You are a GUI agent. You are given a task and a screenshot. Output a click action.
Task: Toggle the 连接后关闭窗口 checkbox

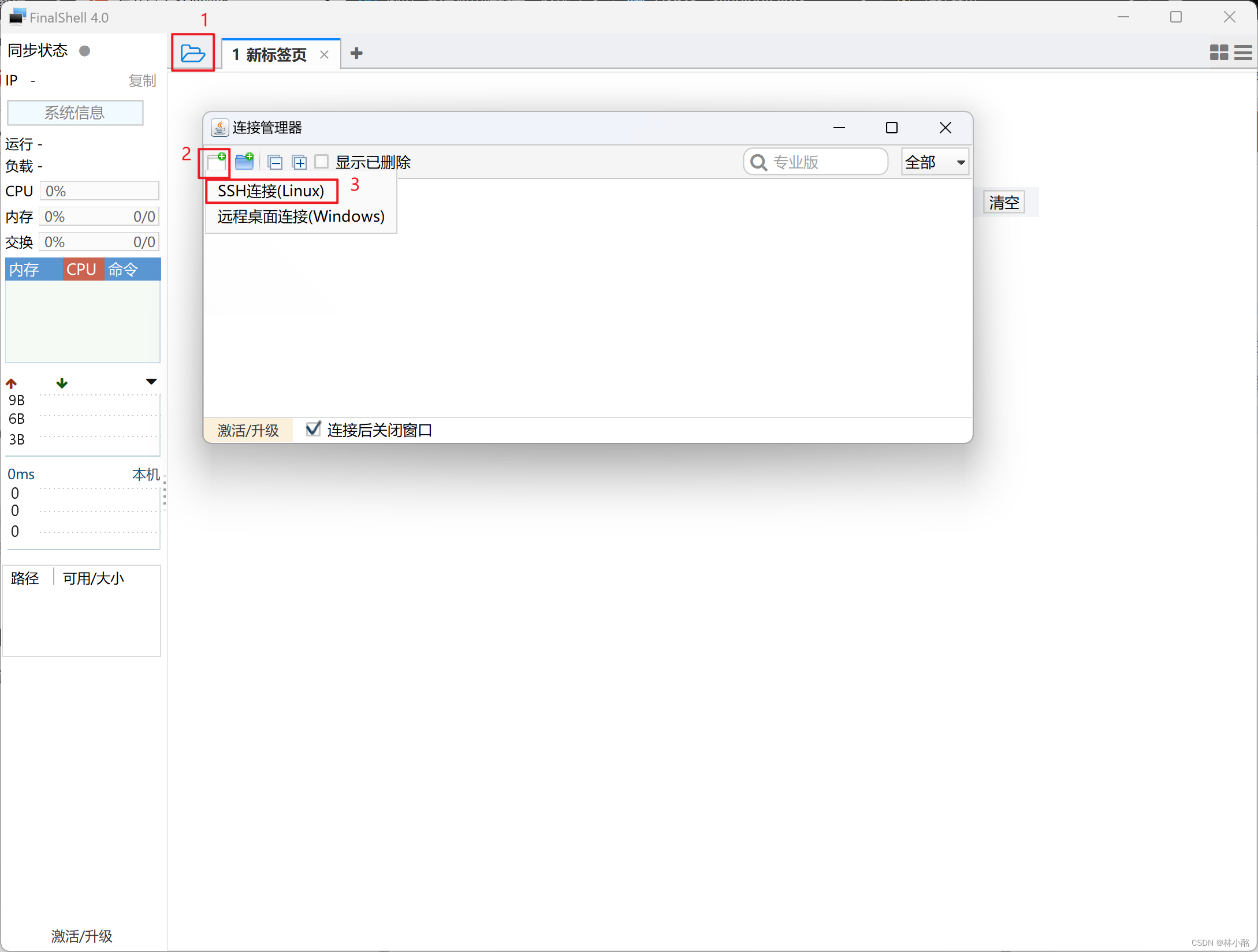tap(313, 429)
